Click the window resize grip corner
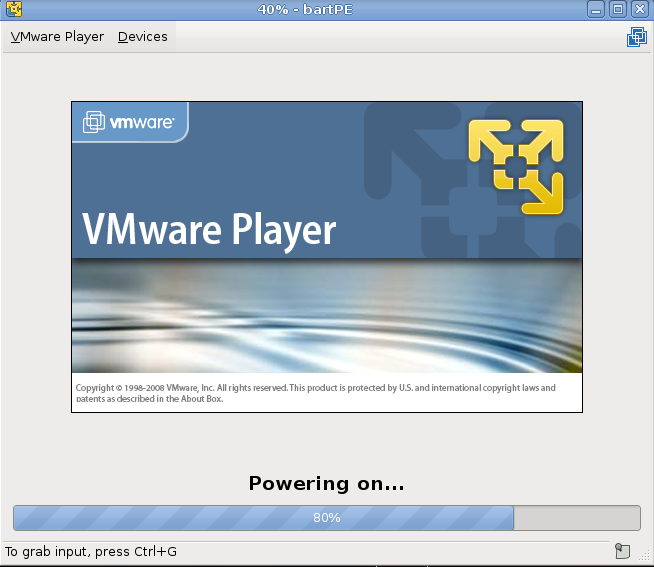 648,561
